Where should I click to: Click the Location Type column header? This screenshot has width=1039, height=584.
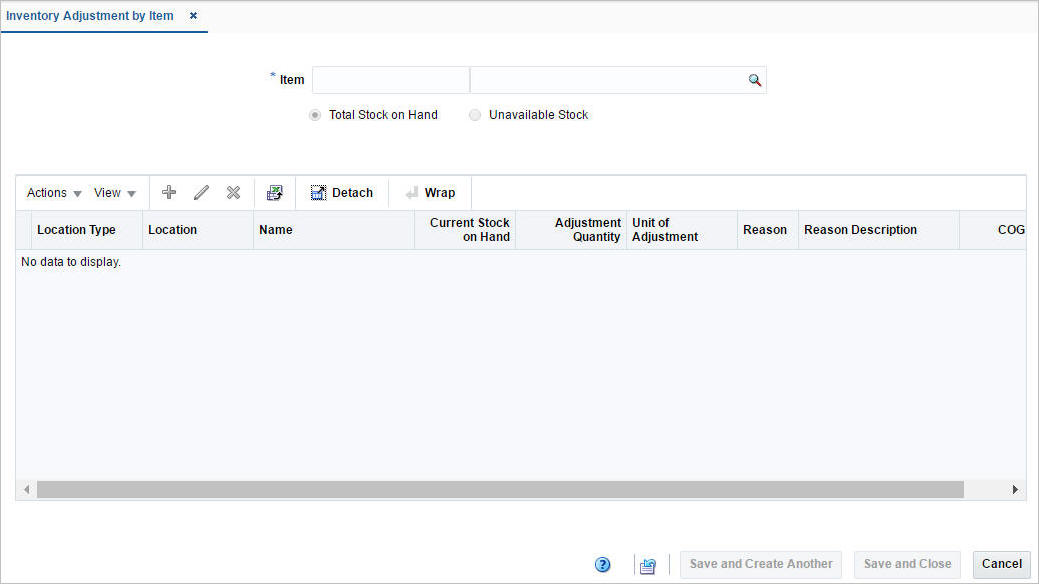(87, 230)
